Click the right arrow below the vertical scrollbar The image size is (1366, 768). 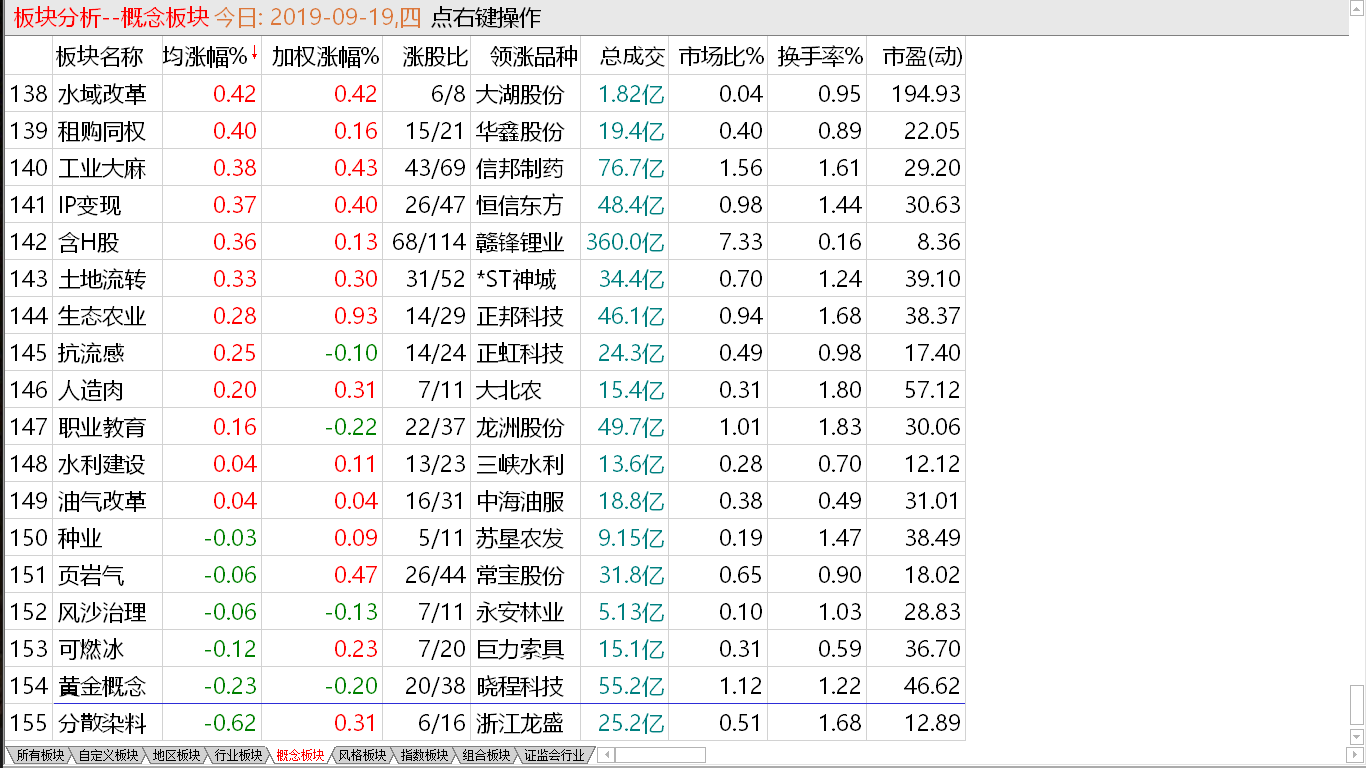[1357, 755]
